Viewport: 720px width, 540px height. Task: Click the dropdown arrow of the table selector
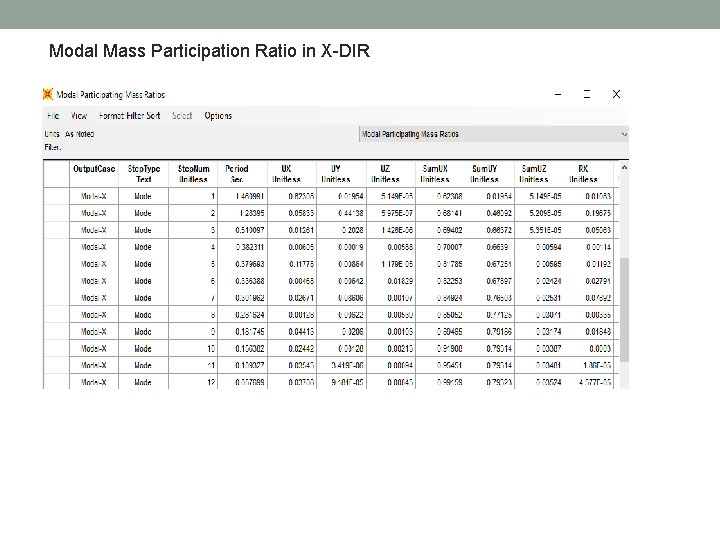click(x=624, y=134)
